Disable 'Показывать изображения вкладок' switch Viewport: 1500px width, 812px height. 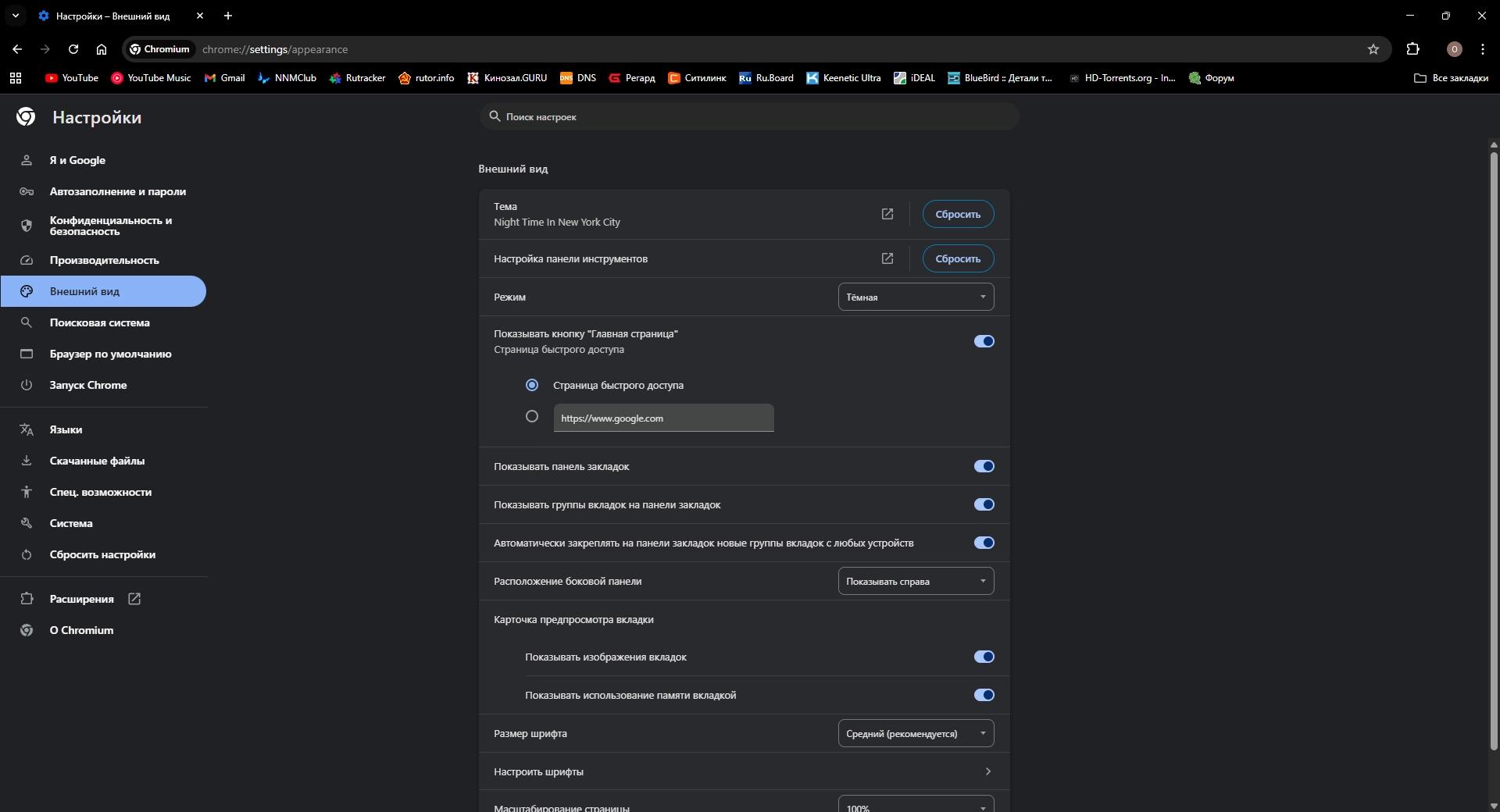[984, 657]
